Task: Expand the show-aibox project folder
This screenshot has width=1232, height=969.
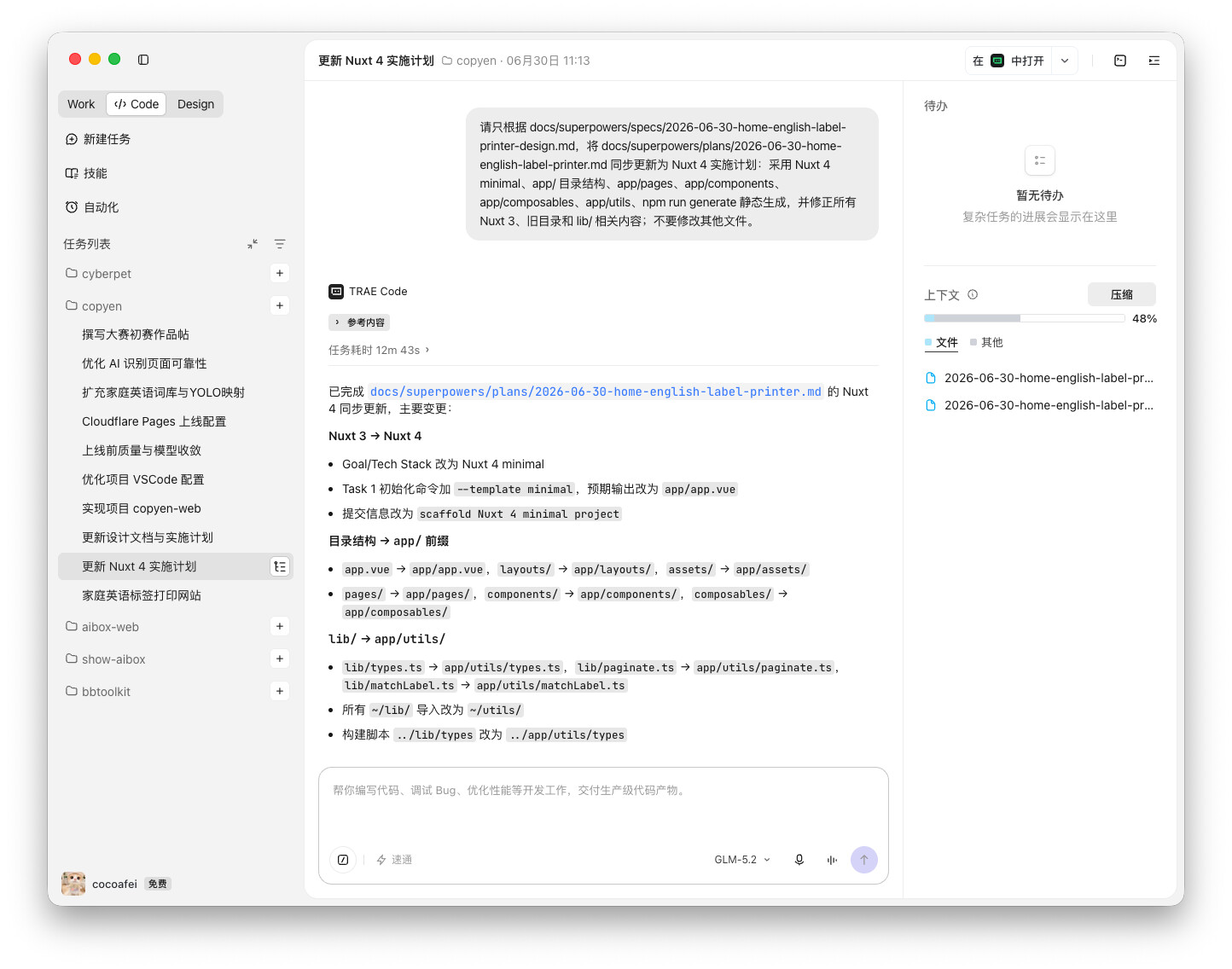Action: 72,659
